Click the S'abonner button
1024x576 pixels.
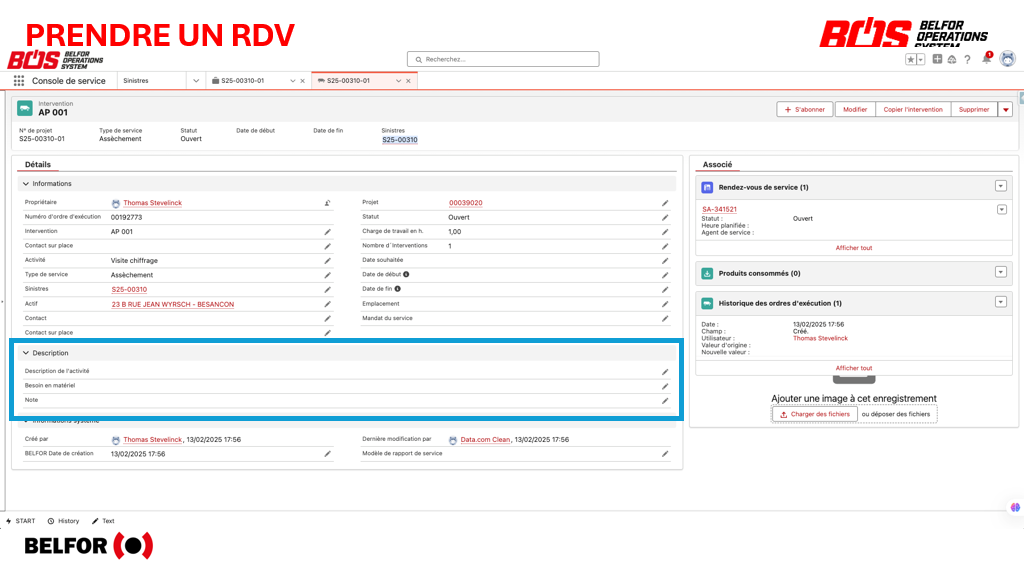point(805,110)
